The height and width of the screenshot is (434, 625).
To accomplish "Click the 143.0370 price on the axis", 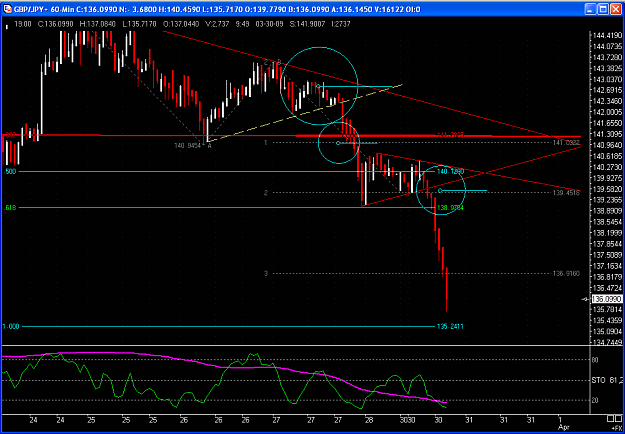I will 607,79.
